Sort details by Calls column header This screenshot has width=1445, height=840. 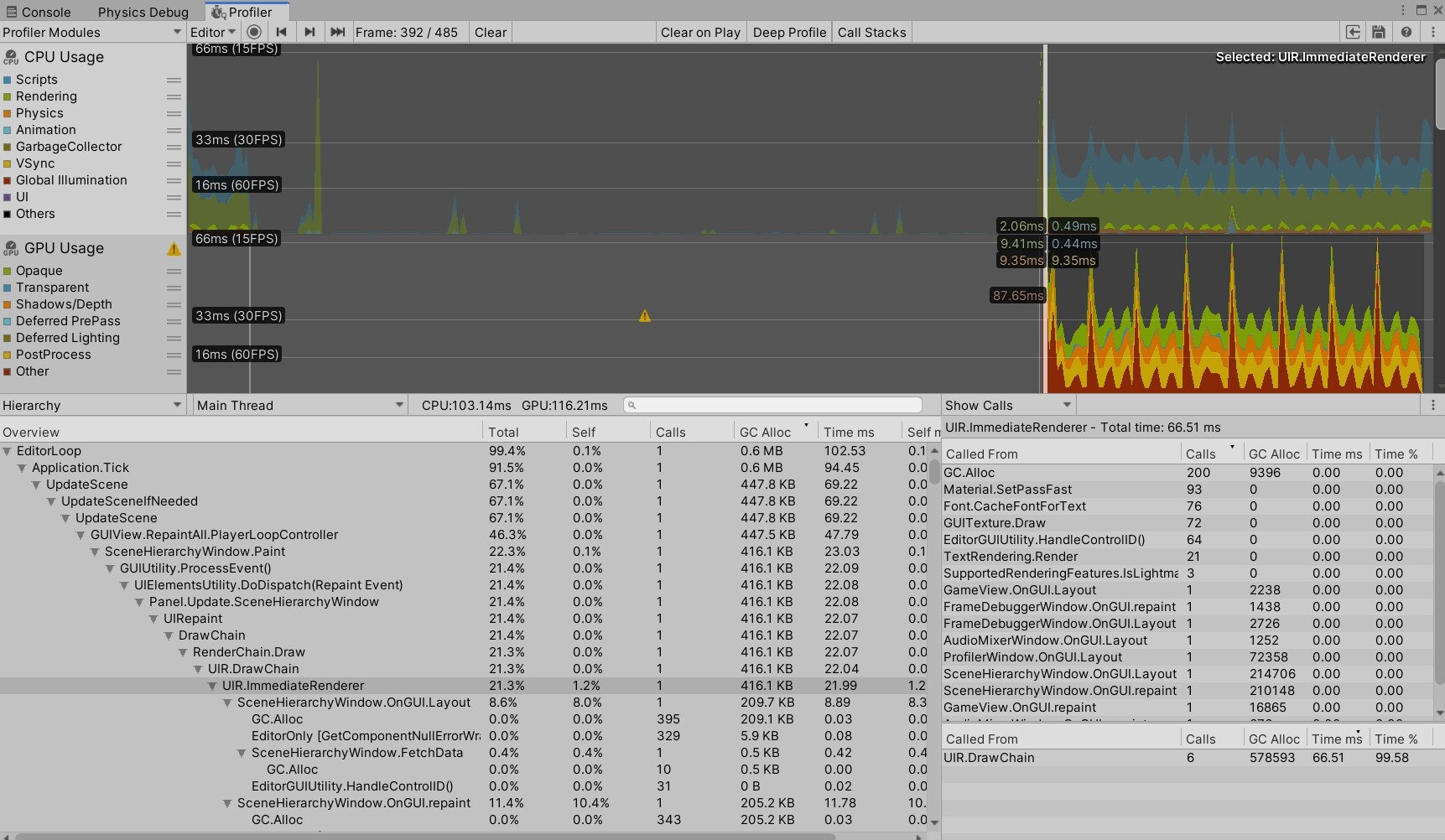coord(1210,454)
